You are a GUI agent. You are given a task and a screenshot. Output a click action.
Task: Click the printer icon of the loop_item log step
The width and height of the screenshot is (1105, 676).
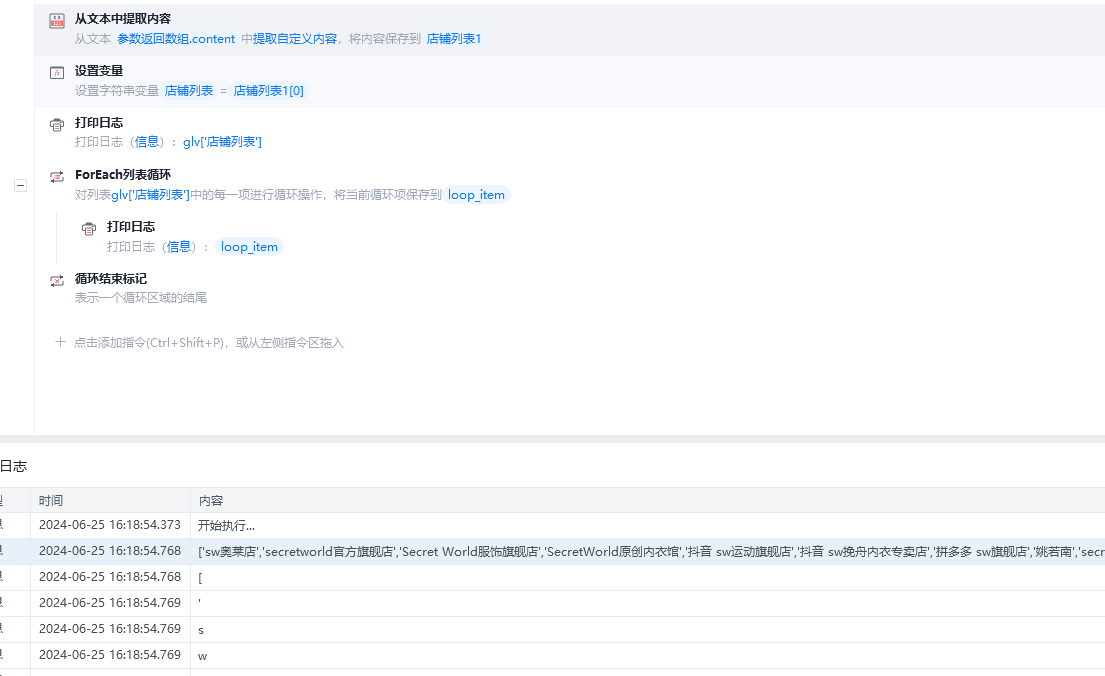click(89, 229)
